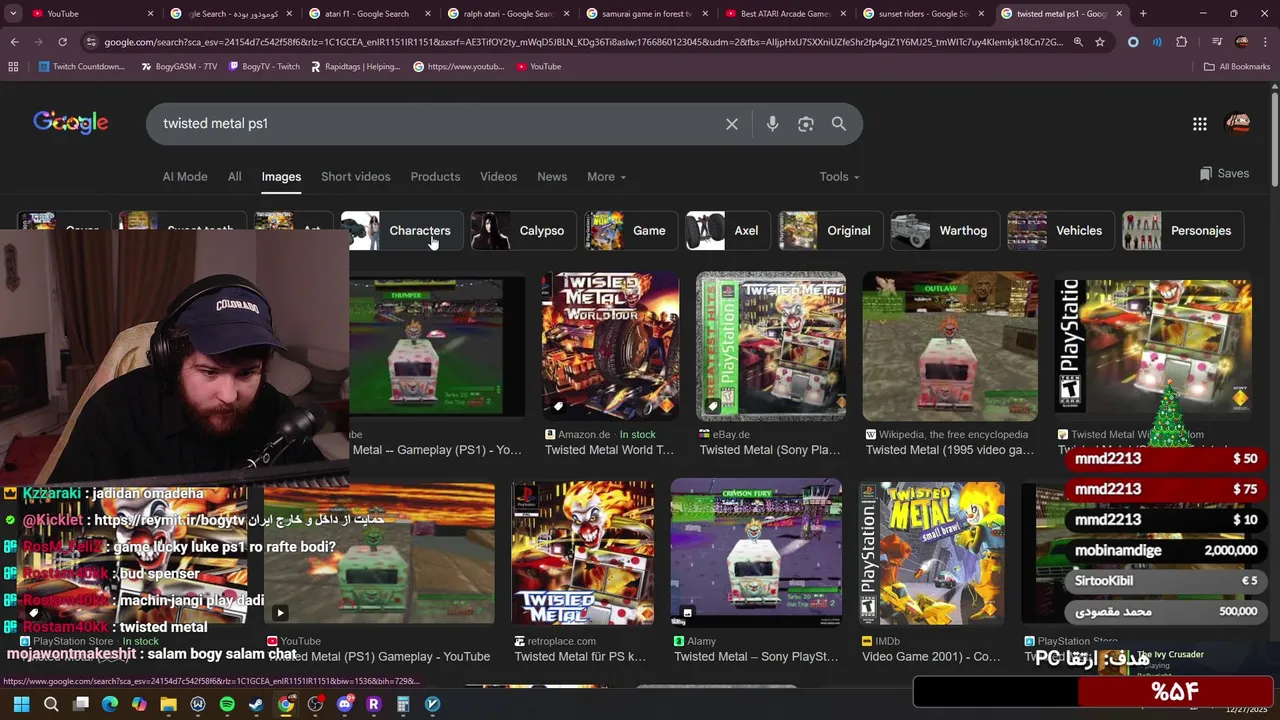Open the Chrome extensions puzzle icon
This screenshot has width=1280, height=720.
coord(1182,42)
